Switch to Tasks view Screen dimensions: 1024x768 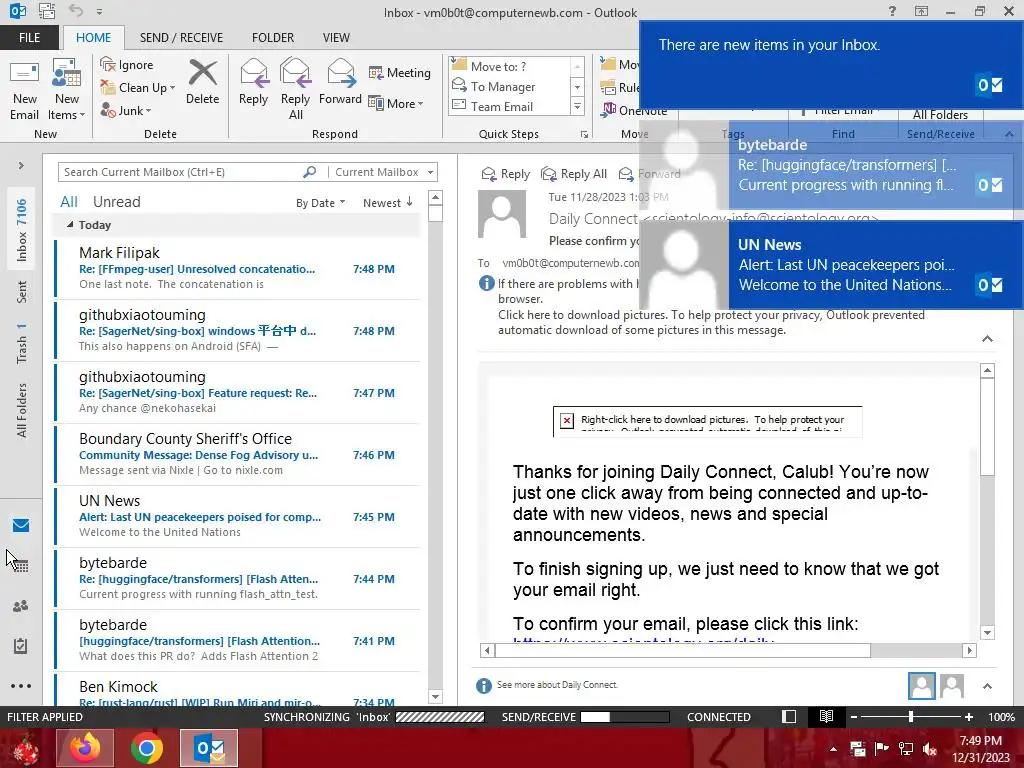pos(21,646)
